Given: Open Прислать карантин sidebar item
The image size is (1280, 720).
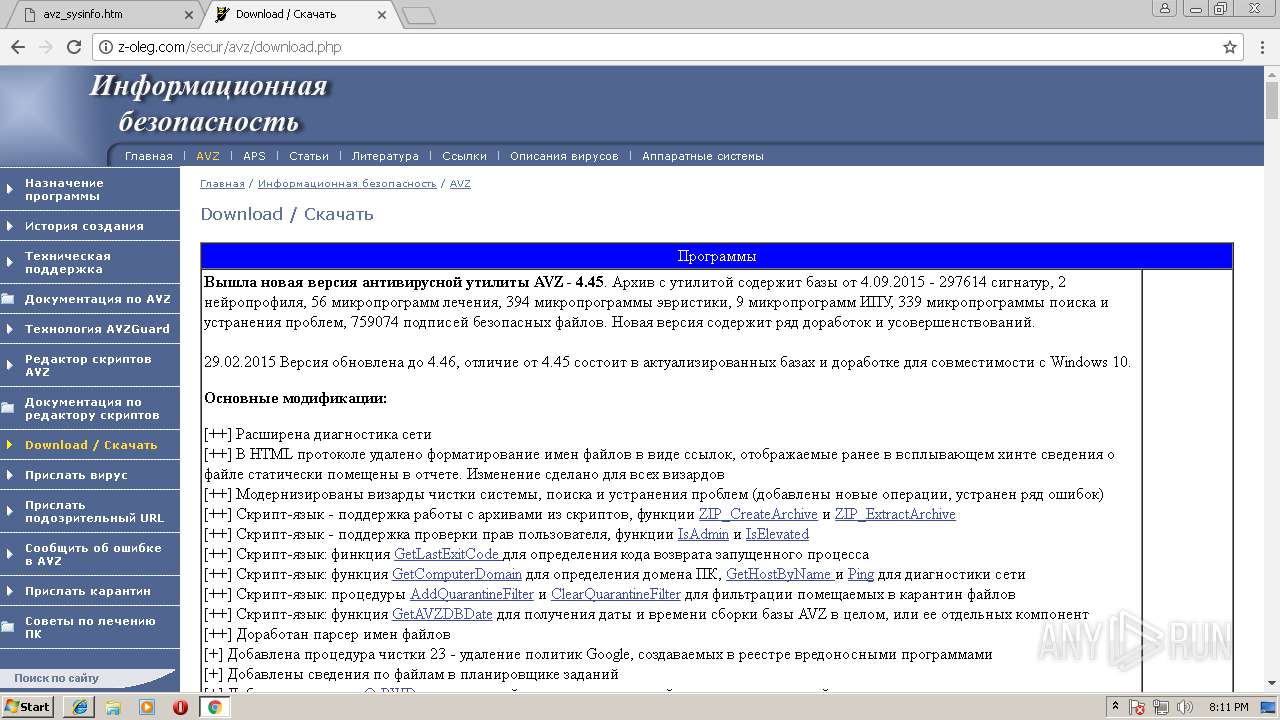Looking at the screenshot, I should pos(90,591).
